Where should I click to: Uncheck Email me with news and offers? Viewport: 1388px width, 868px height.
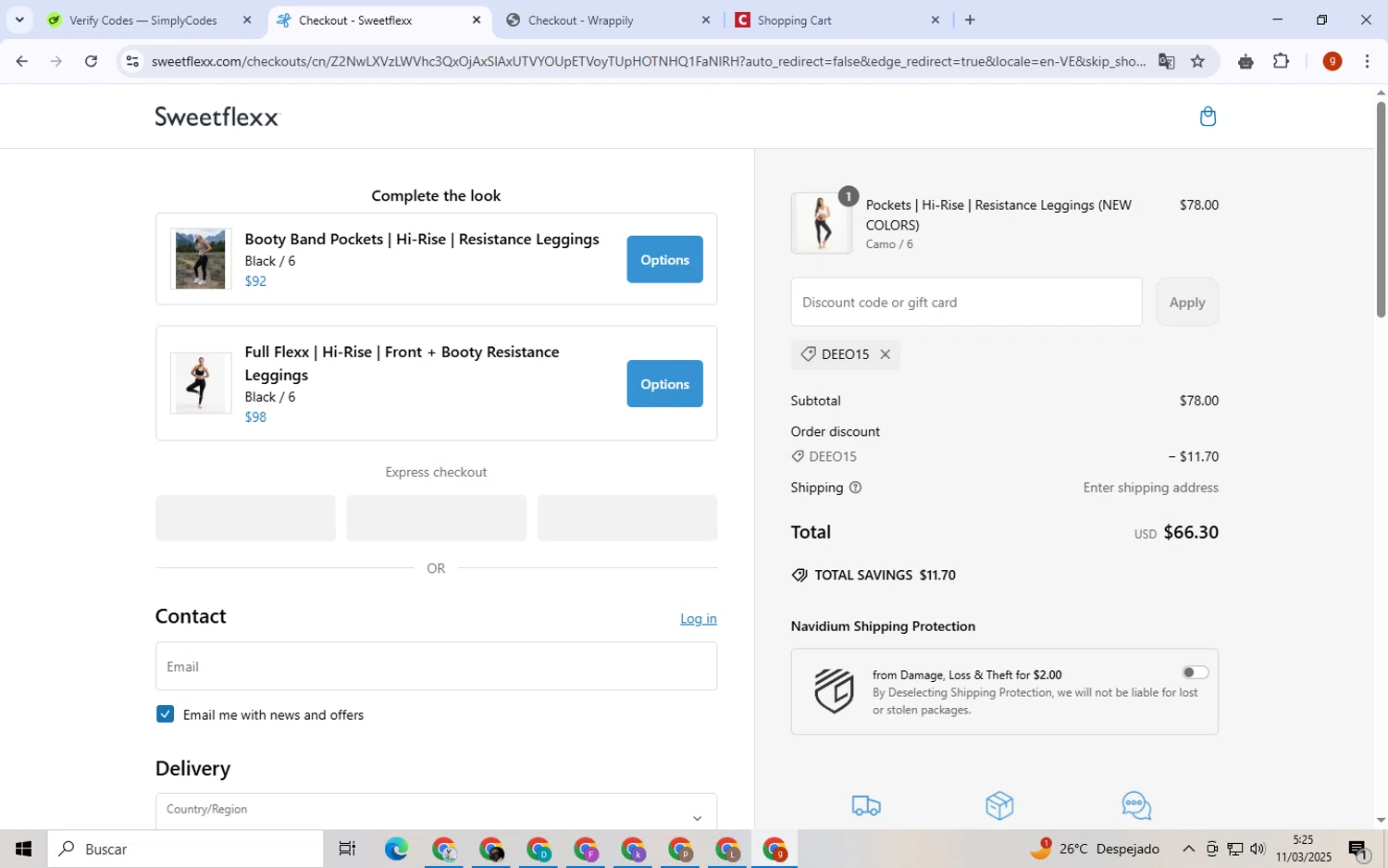[x=165, y=713]
